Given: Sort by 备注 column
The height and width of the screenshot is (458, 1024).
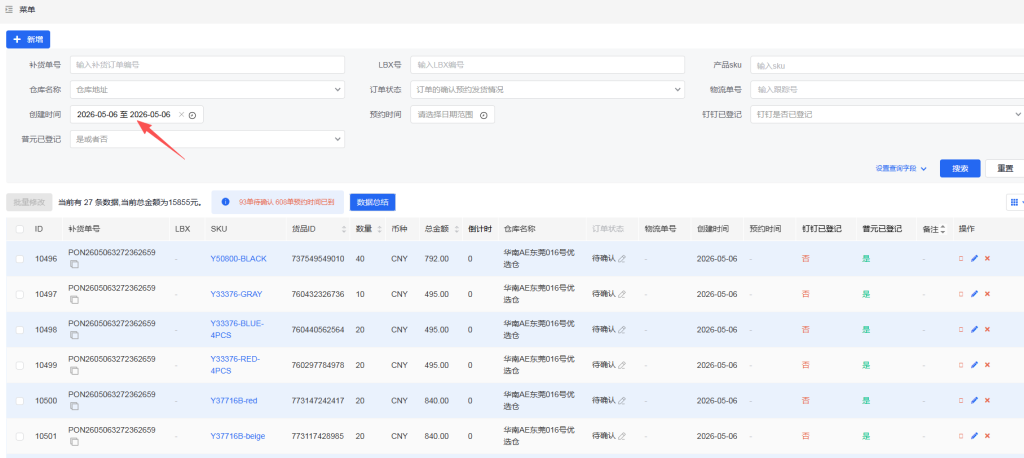Looking at the screenshot, I should (x=942, y=229).
